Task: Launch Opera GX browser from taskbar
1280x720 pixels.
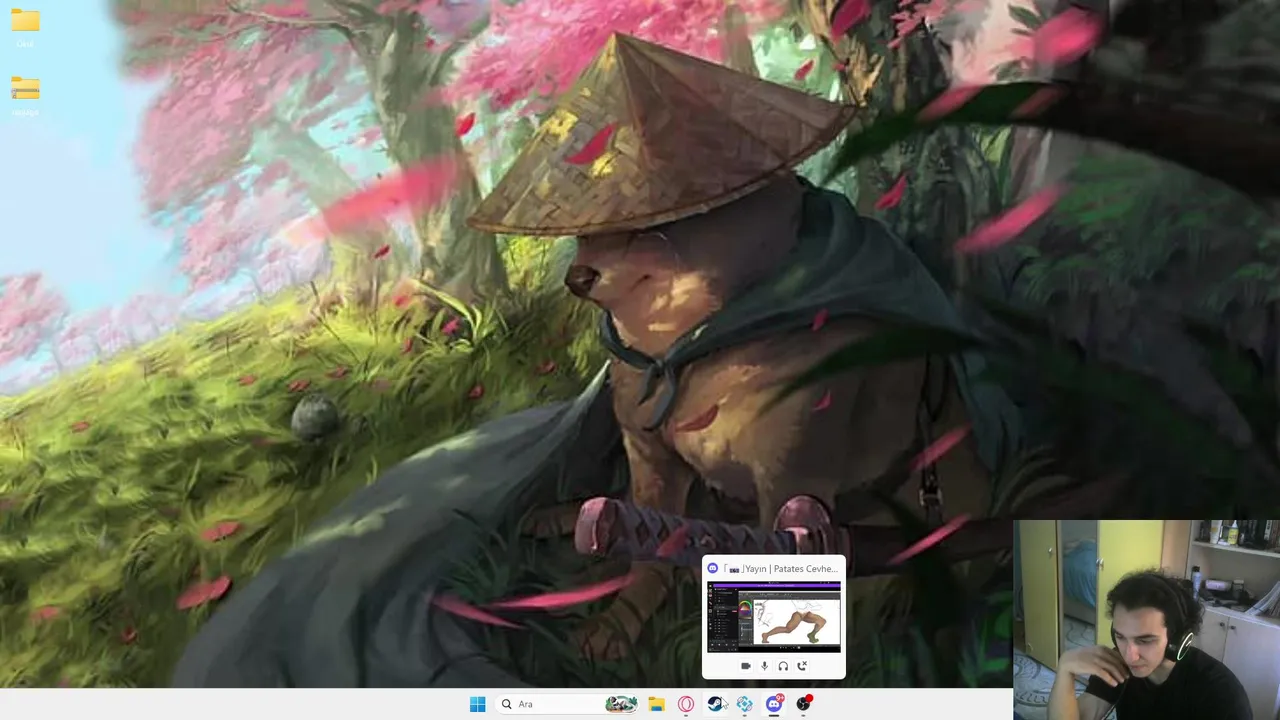Action: click(686, 704)
